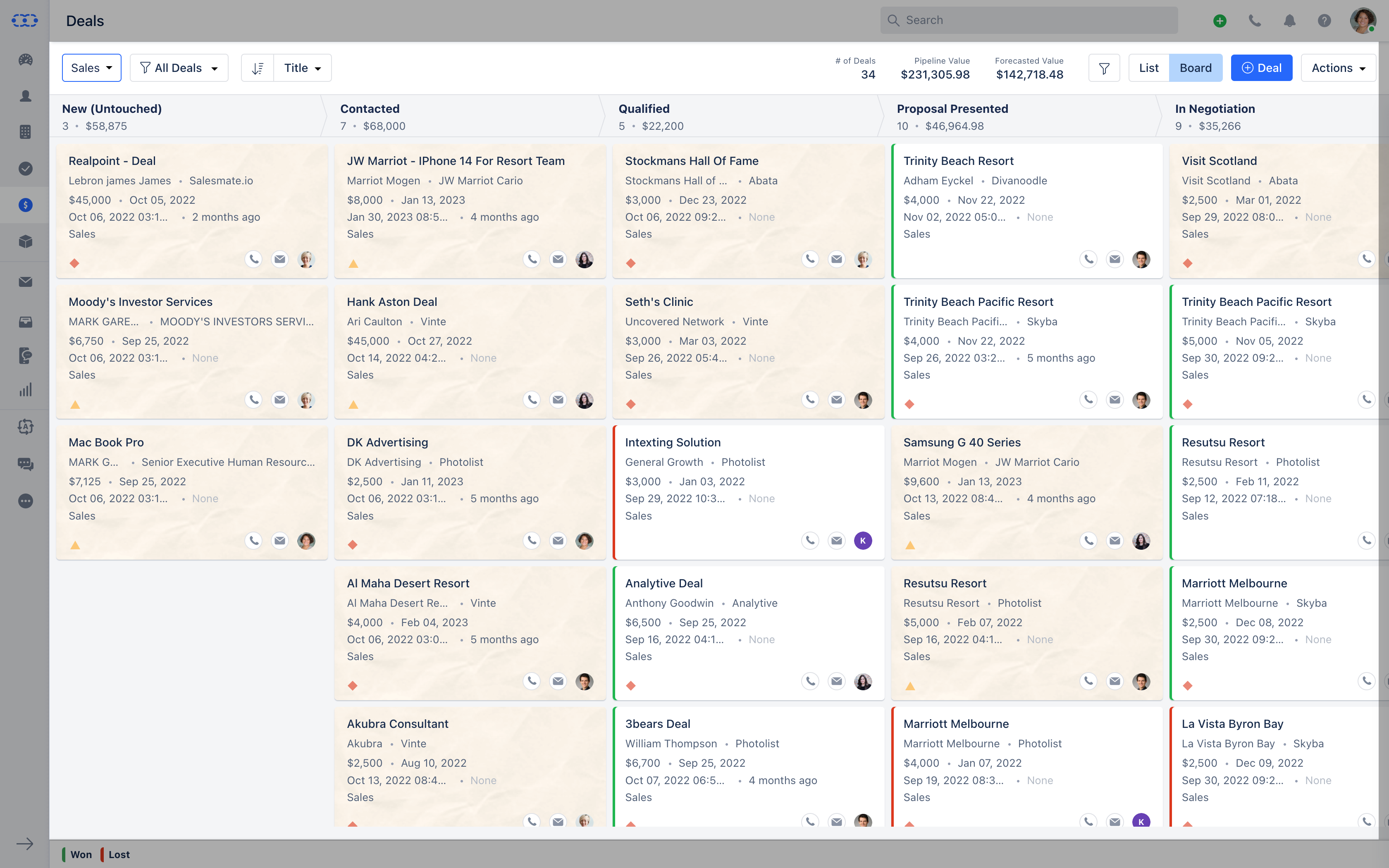This screenshot has width=1389, height=868.
Task: Open the Visit Scotland deal title
Action: coord(1219,161)
